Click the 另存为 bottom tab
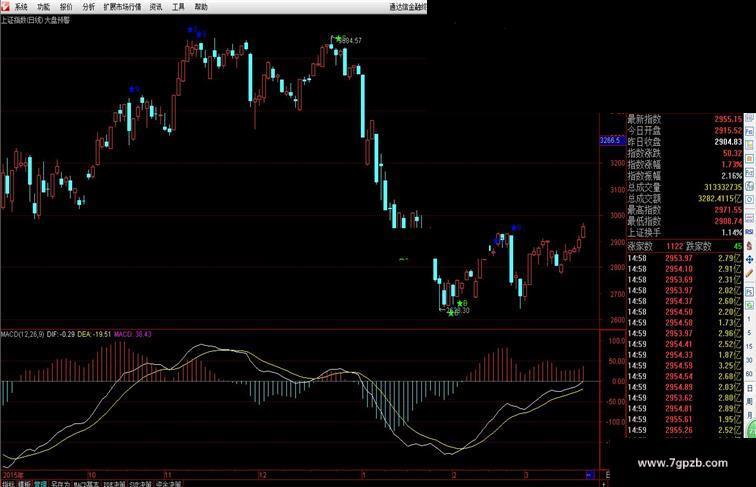Viewport: 756px width, 487px height. 60,484
